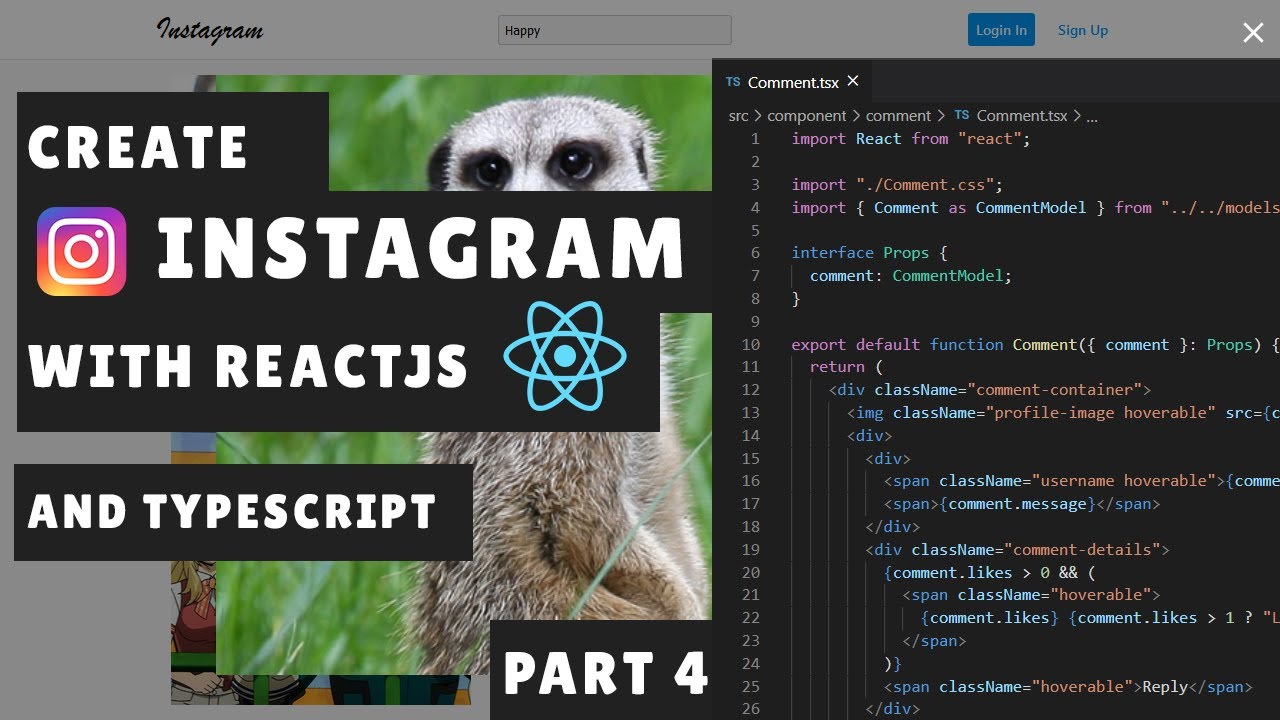Viewport: 1280px width, 720px height.
Task: Click the TS file icon on Comment.tsx tab
Action: tap(733, 82)
